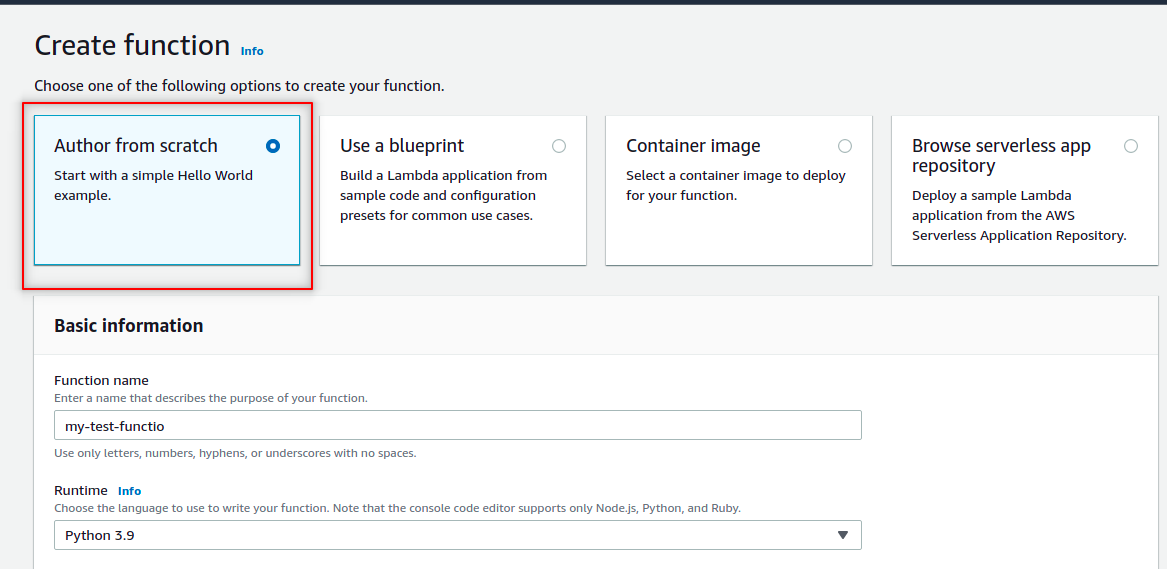Click the container image card's deploy description

pos(735,185)
